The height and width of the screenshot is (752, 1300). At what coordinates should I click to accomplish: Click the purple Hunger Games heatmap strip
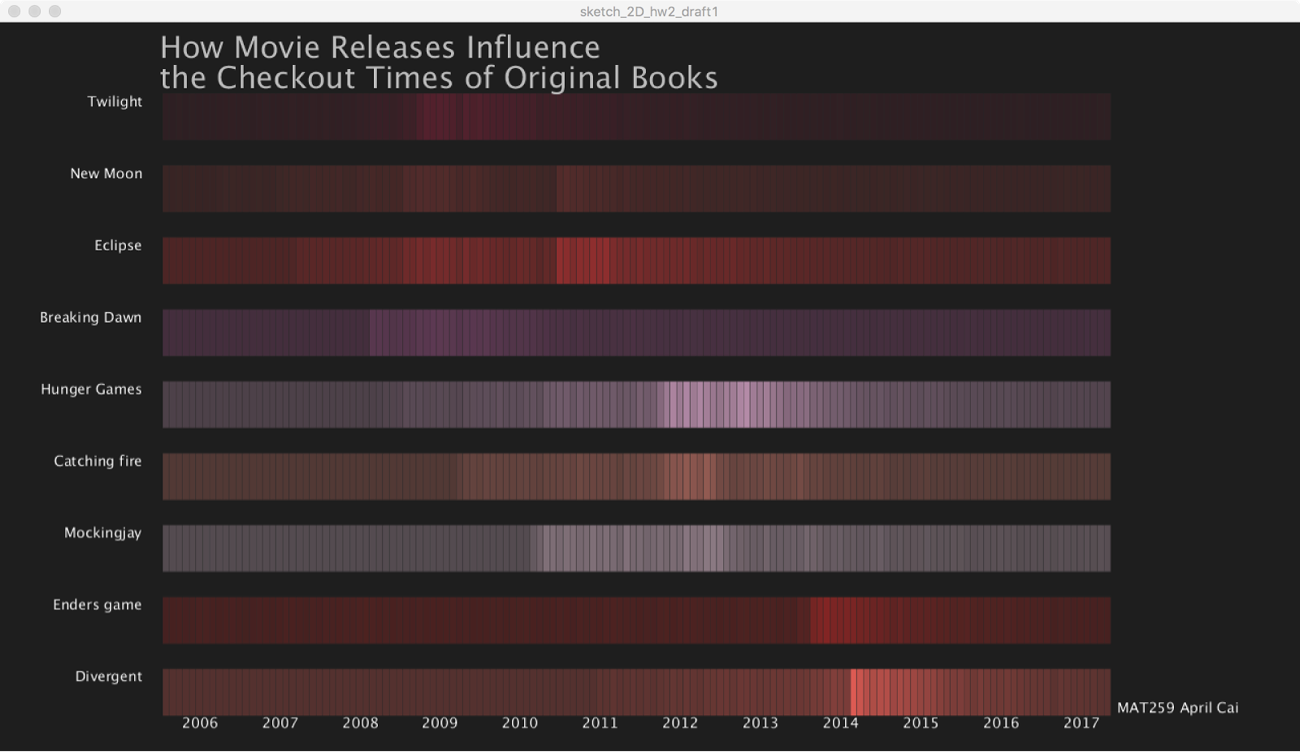(636, 404)
